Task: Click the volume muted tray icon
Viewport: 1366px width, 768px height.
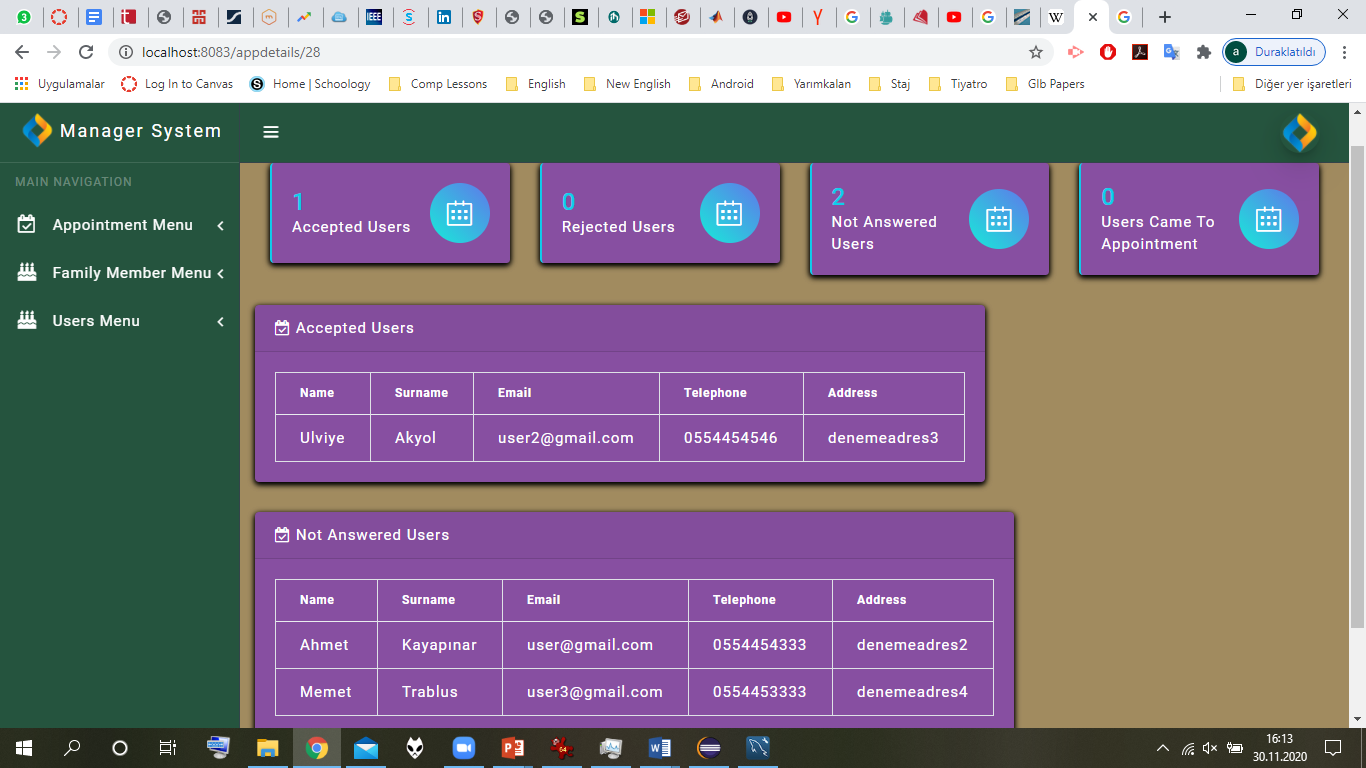Action: coord(1210,748)
